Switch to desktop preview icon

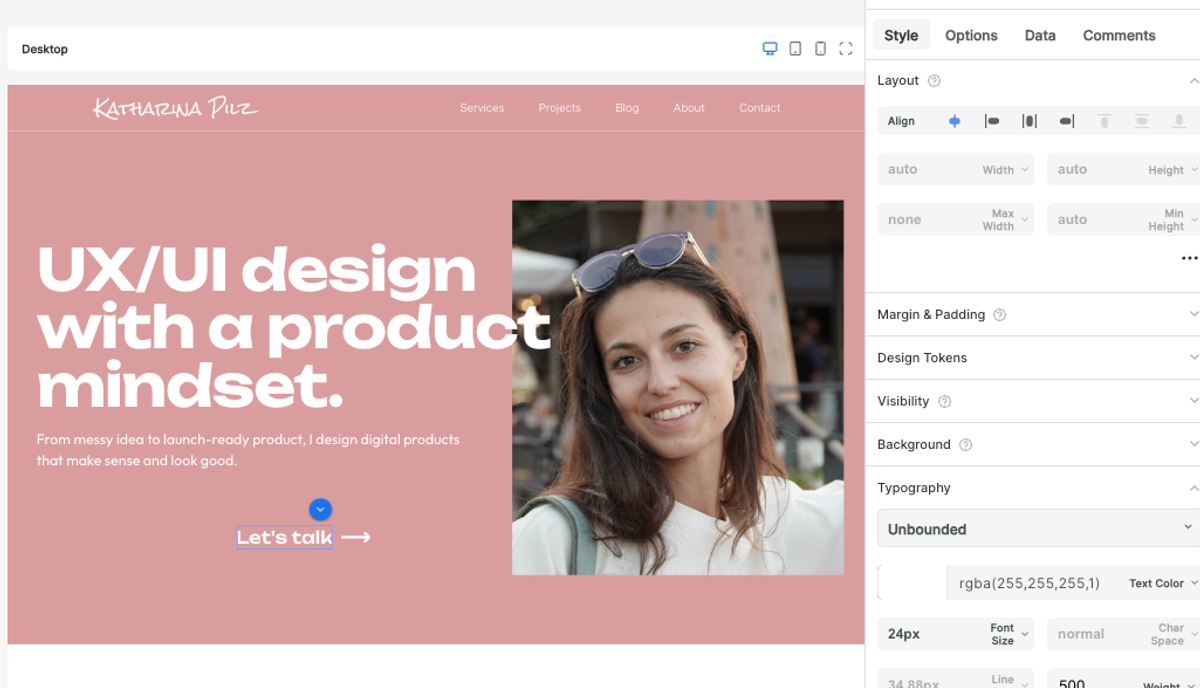770,49
